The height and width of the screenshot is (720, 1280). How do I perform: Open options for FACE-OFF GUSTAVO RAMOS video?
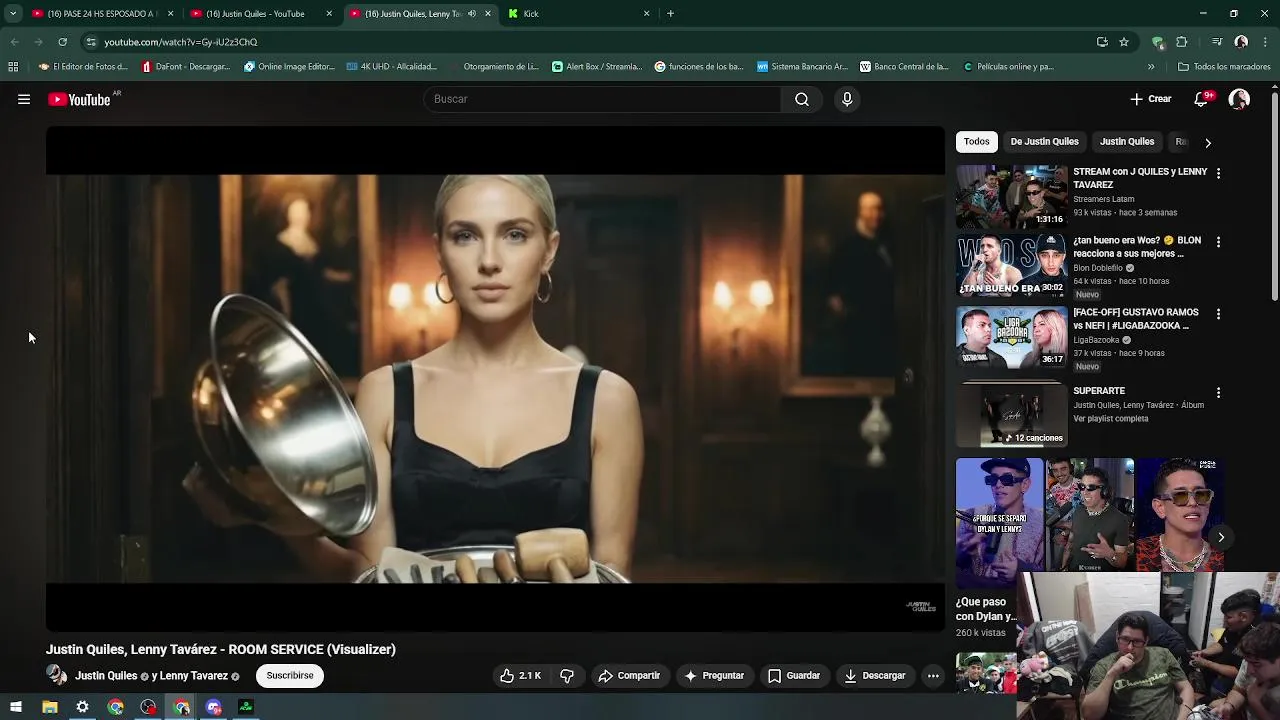[1218, 314]
